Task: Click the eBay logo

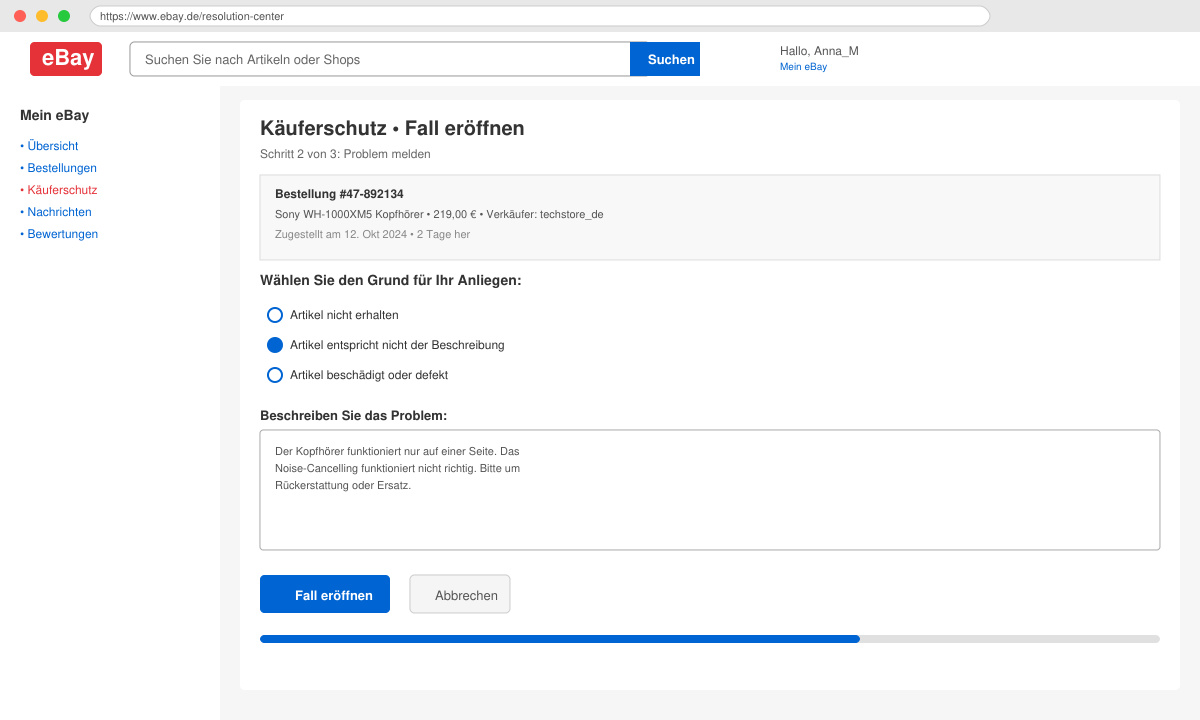Action: 66,59
